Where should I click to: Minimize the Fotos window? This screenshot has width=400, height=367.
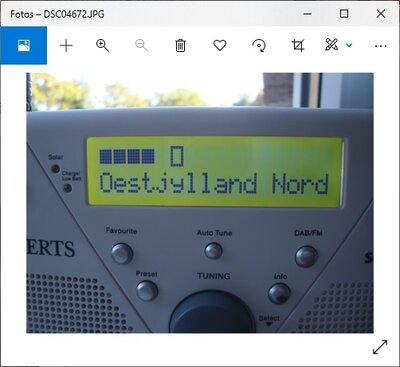308,14
